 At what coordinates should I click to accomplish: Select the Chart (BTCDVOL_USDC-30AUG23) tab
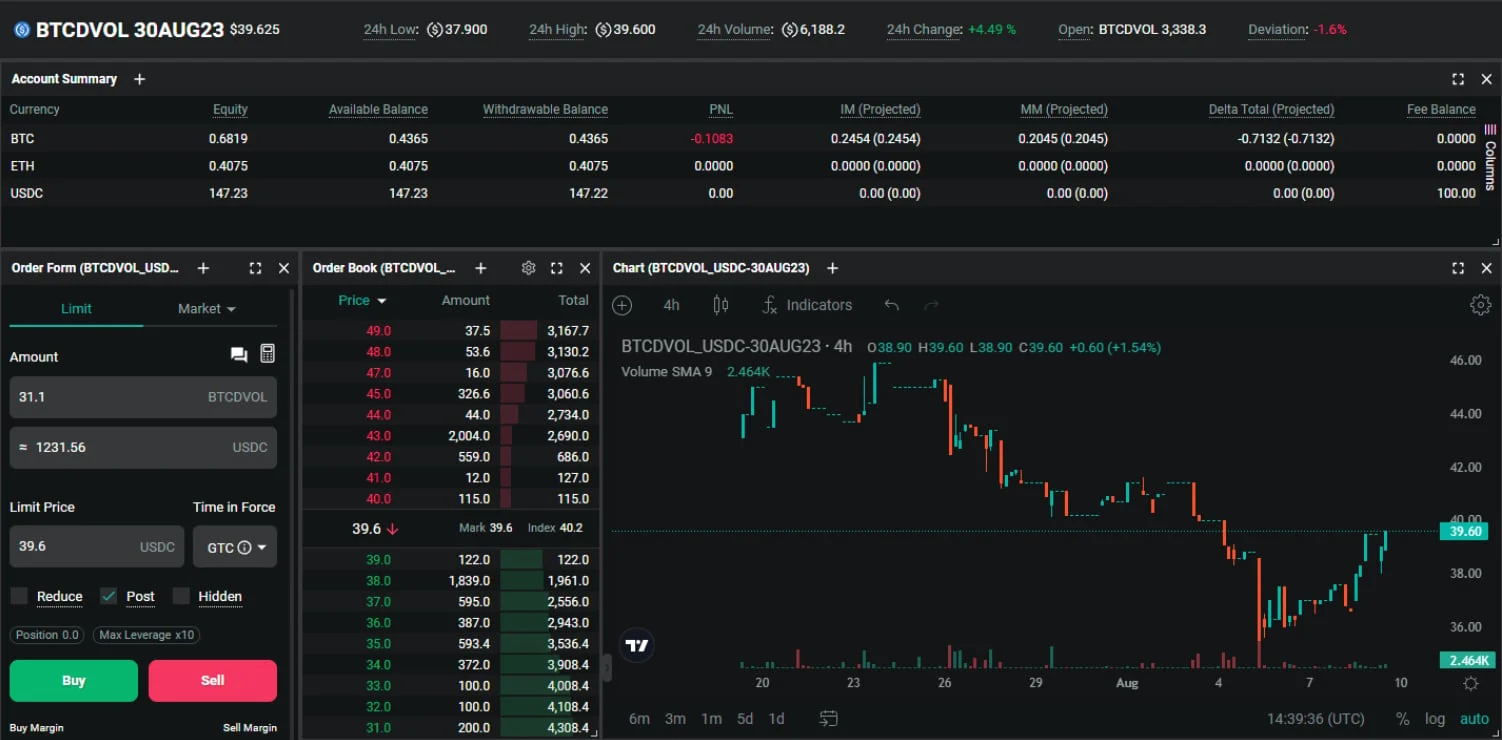pos(711,268)
